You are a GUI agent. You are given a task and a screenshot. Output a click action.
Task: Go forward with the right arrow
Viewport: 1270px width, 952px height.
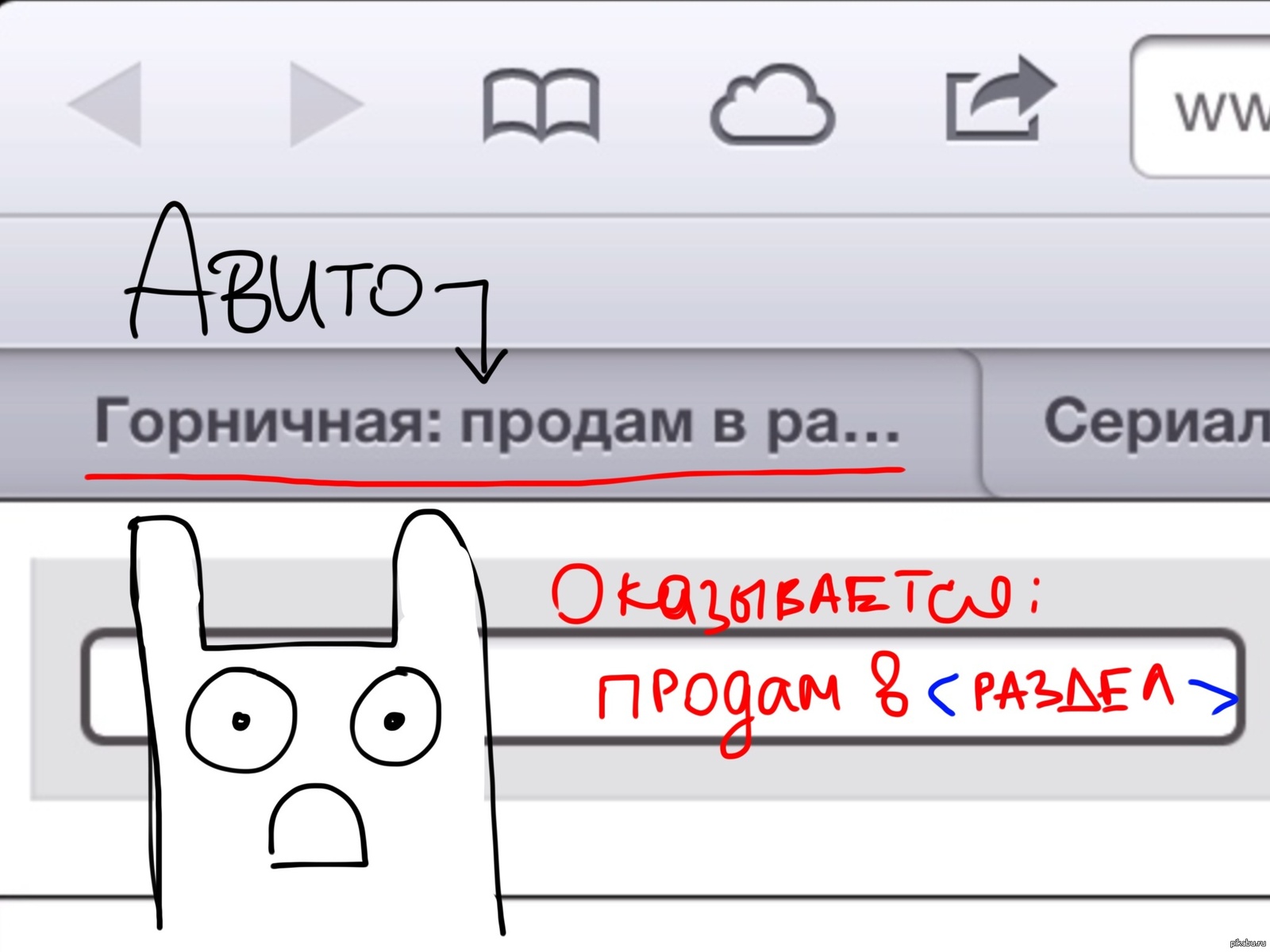pyautogui.click(x=326, y=104)
